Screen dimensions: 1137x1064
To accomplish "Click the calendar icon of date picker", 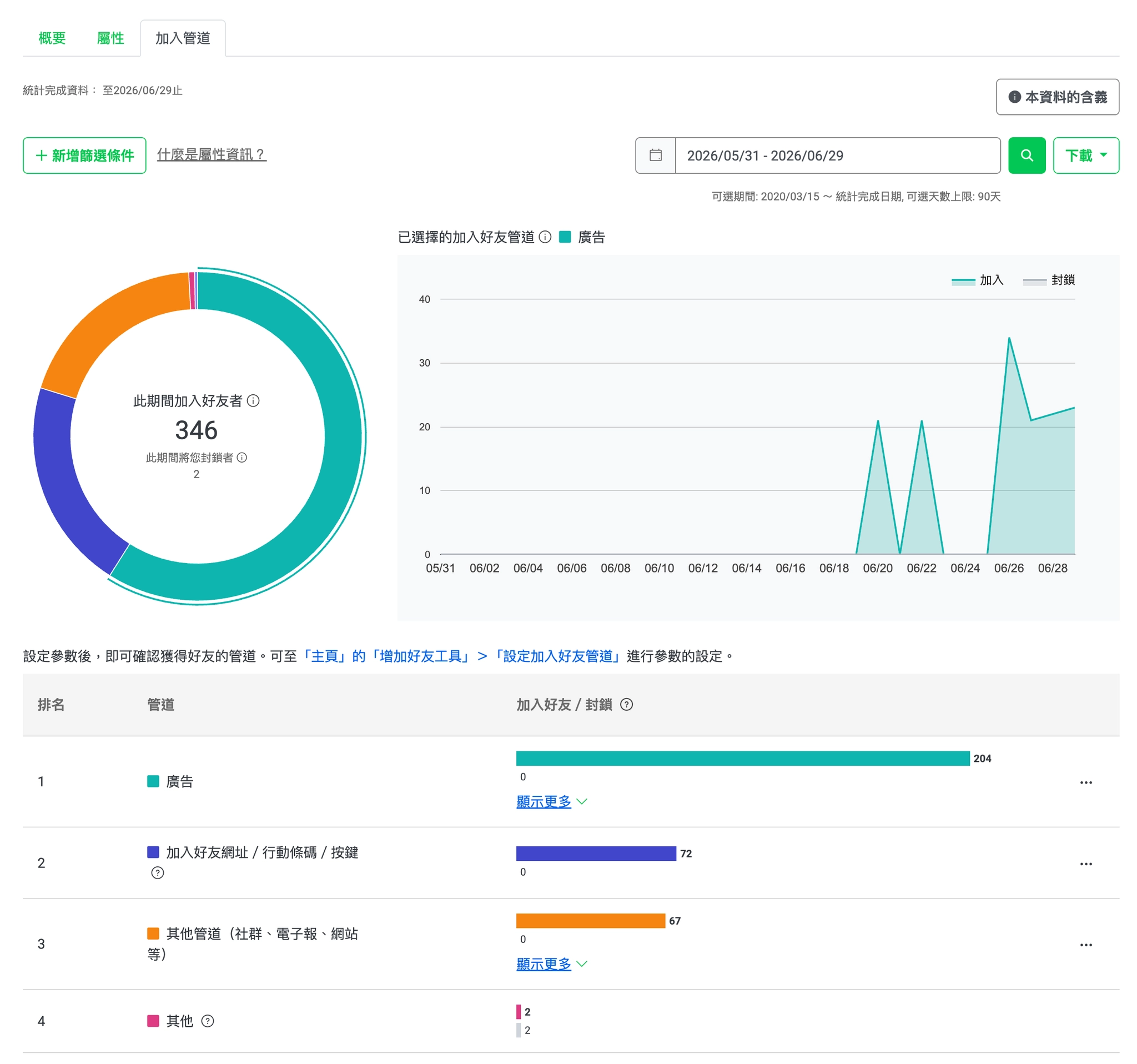I will pos(656,155).
